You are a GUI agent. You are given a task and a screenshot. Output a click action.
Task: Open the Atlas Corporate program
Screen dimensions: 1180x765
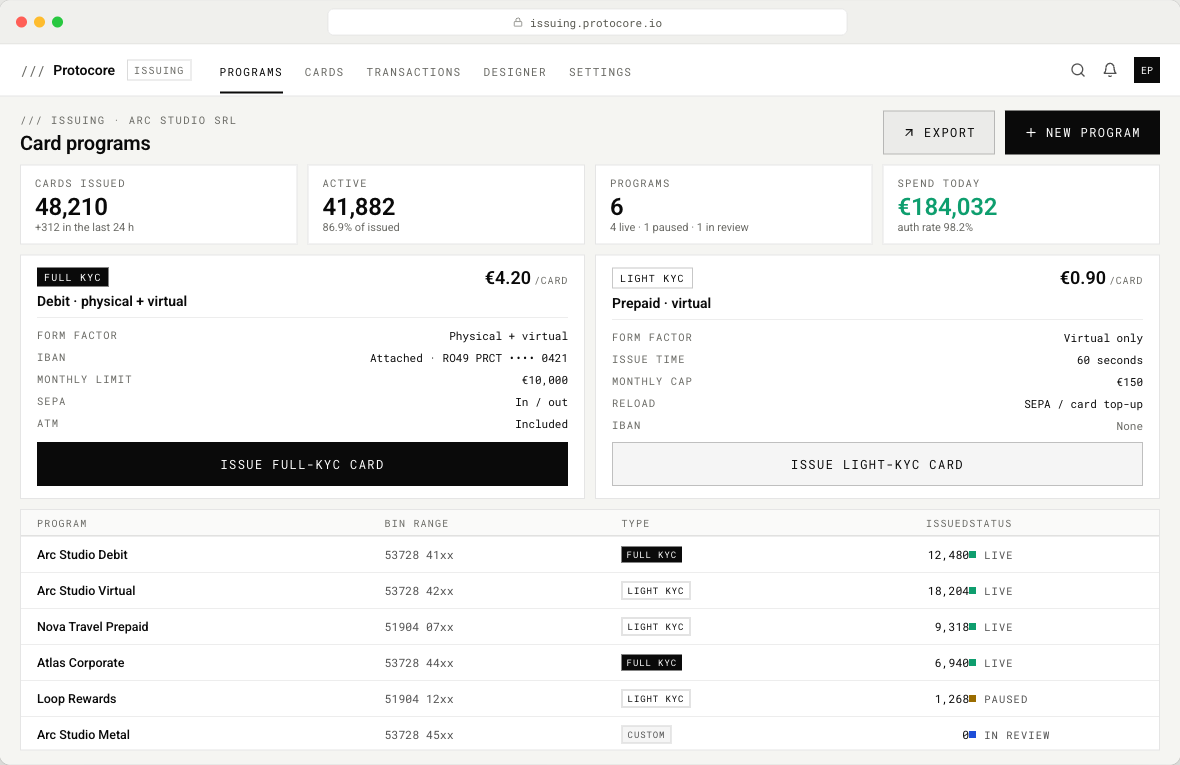pyautogui.click(x=590, y=663)
